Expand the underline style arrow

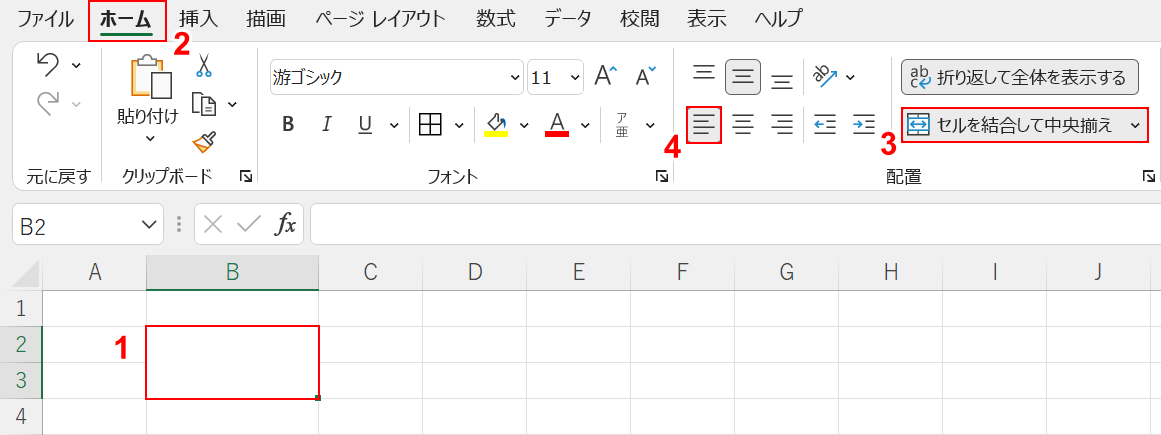[x=394, y=124]
